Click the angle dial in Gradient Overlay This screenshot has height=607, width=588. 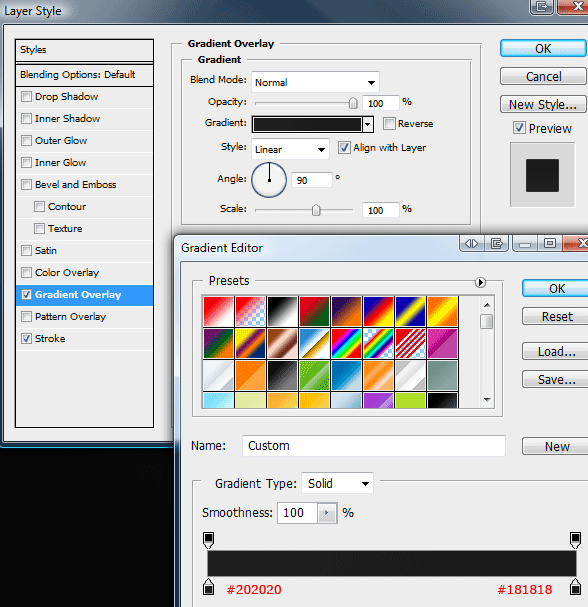click(269, 180)
